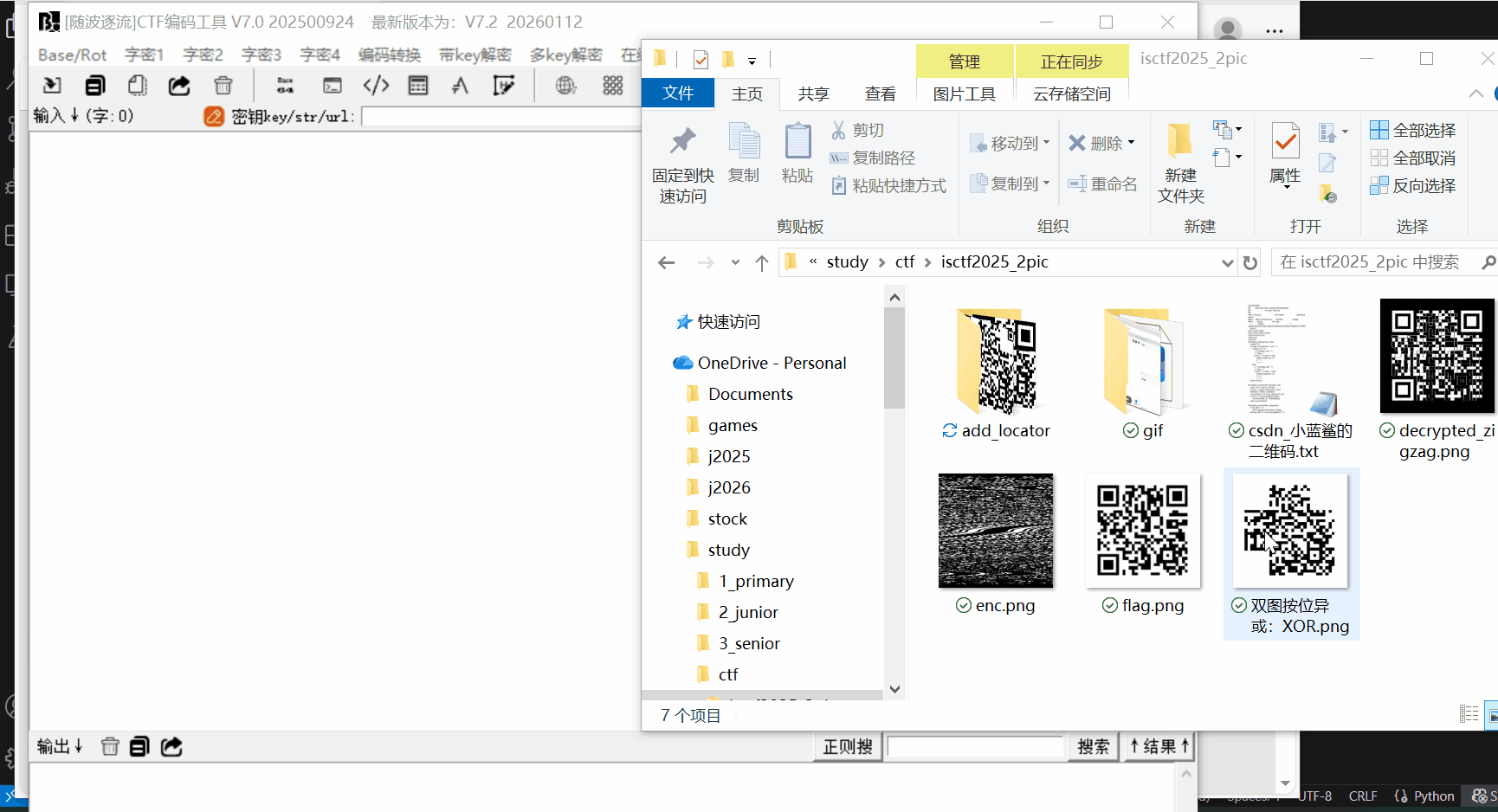Click 重命名 in the ribbon
The height and width of the screenshot is (812, 1498).
tap(1102, 184)
